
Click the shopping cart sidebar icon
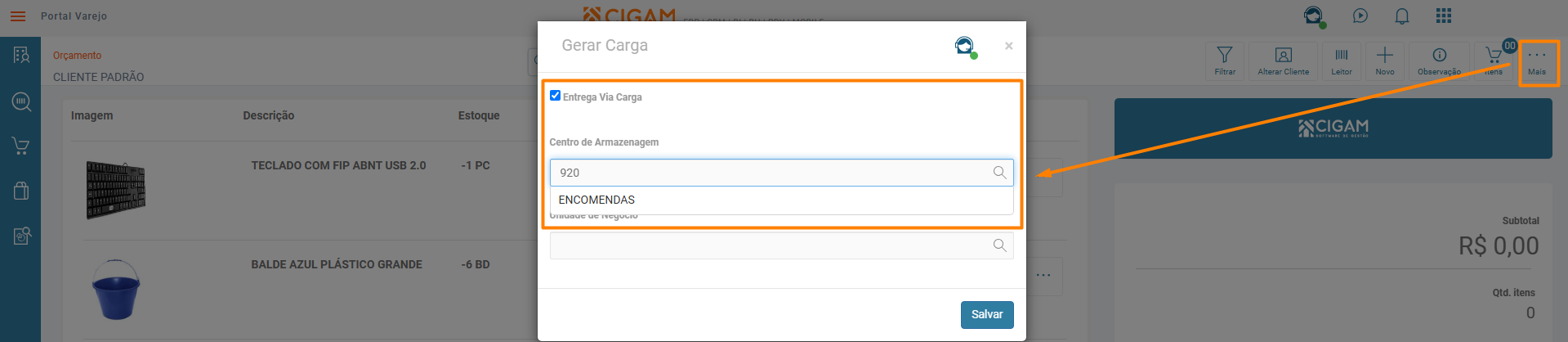(20, 146)
